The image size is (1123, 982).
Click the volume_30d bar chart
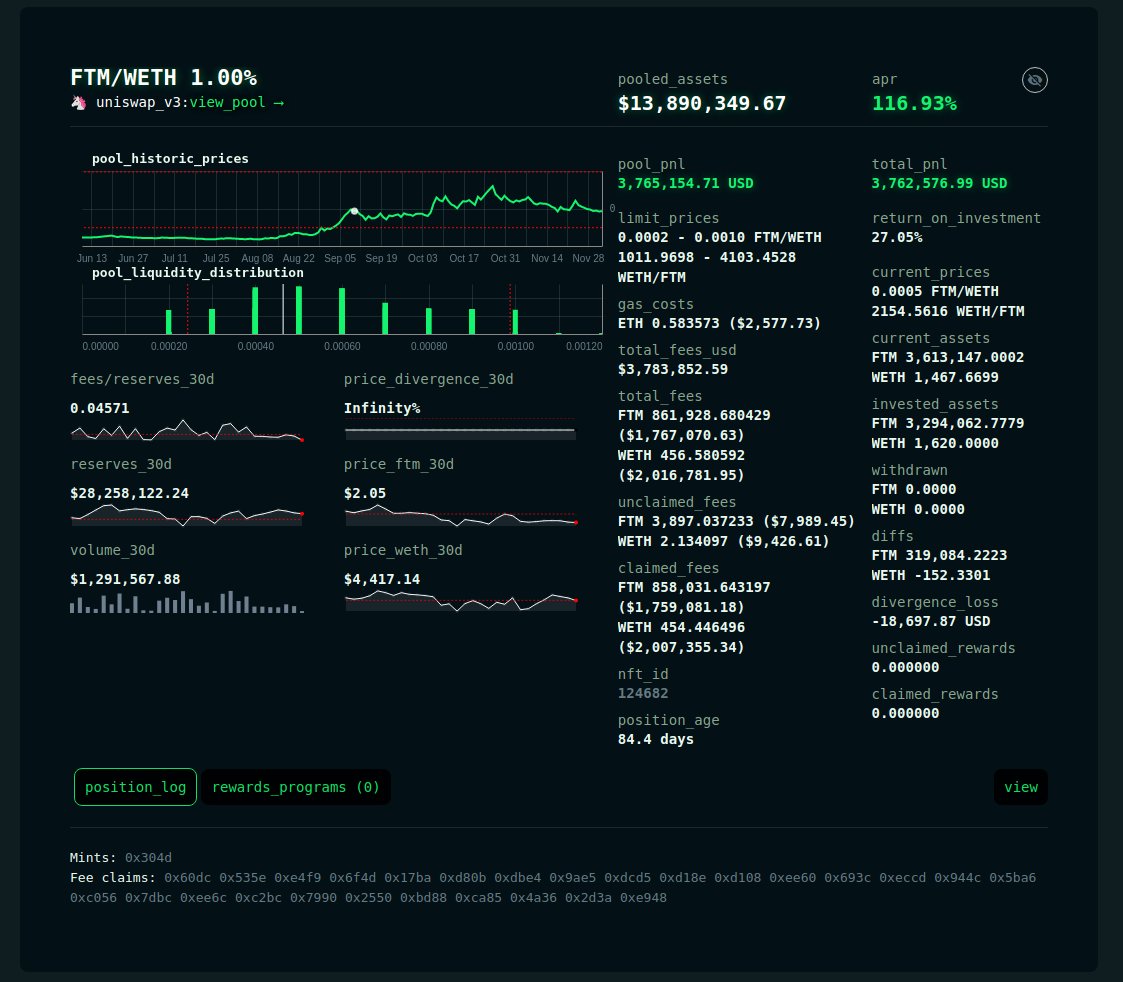coord(187,602)
